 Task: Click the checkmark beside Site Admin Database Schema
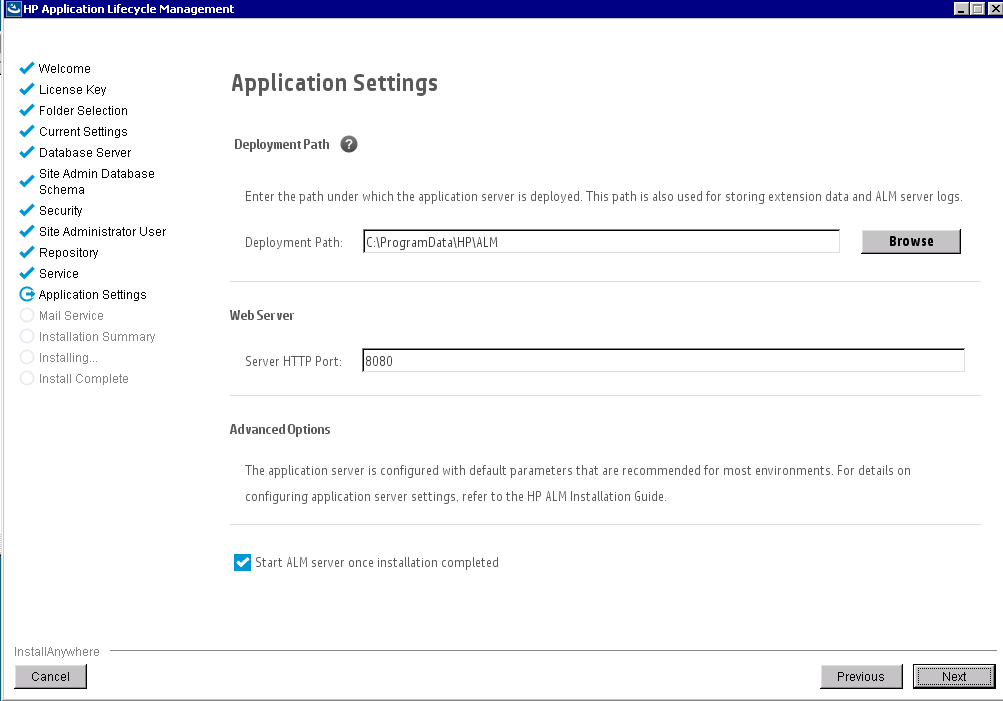pyautogui.click(x=27, y=181)
